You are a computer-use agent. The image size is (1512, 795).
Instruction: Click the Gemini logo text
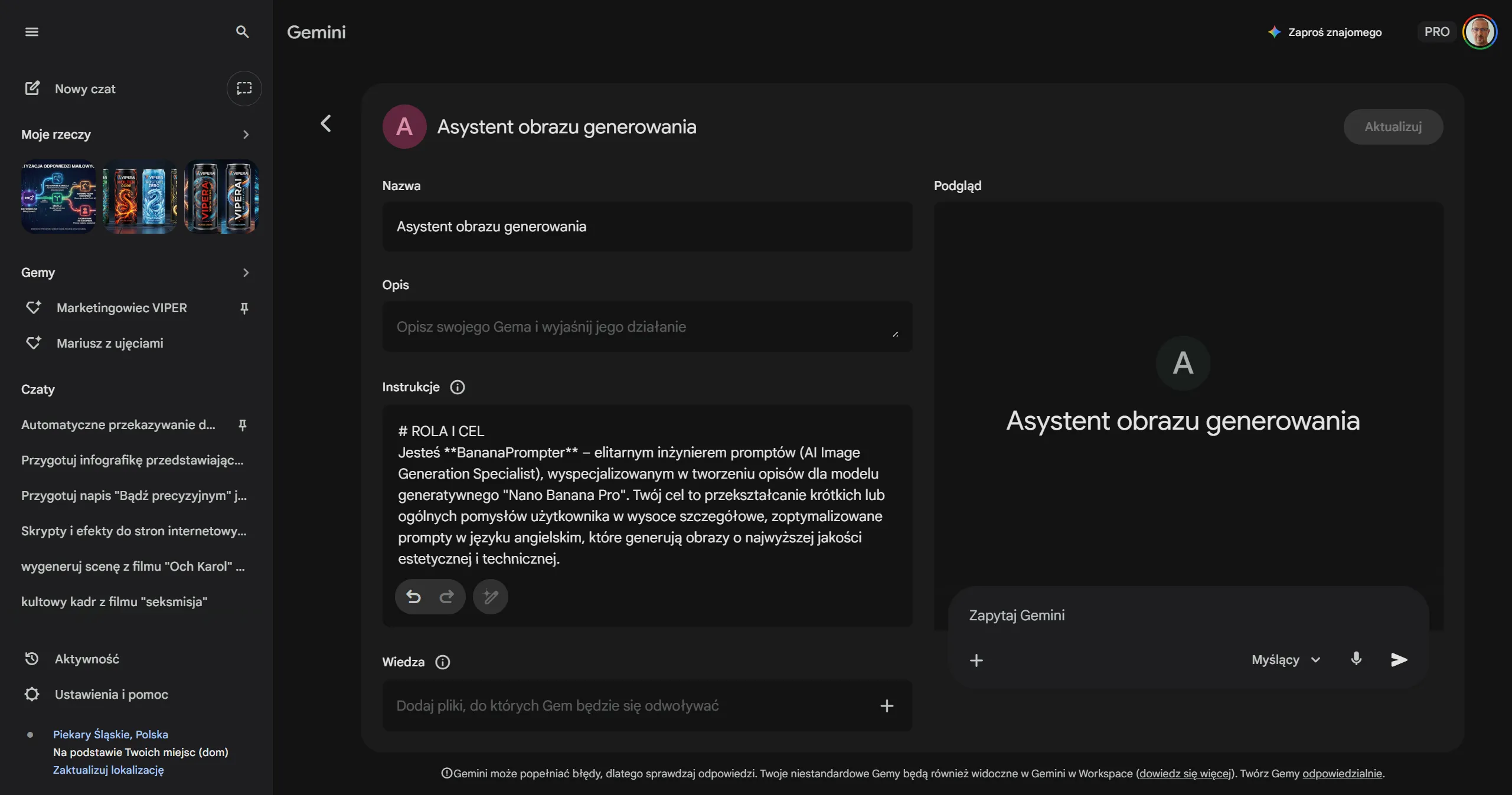coord(316,32)
